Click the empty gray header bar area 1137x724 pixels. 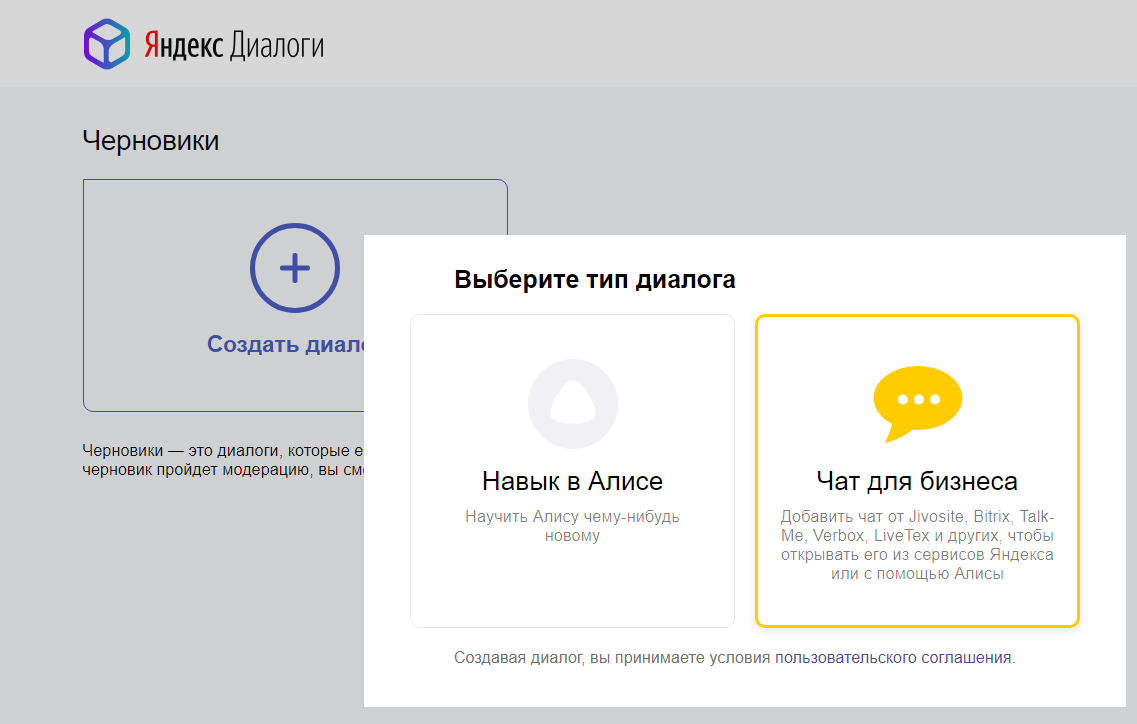[x=700, y=45]
